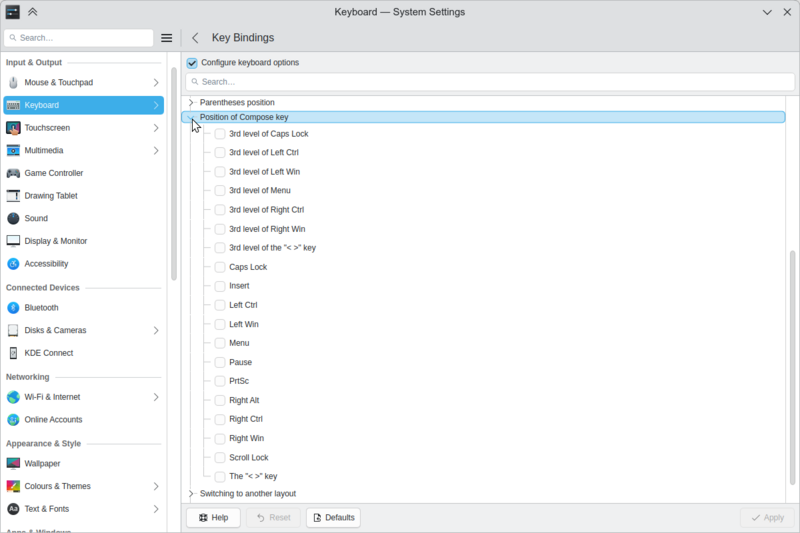The height and width of the screenshot is (533, 800).
Task: Enable Right Alt as Compose key
Action: tap(220, 400)
